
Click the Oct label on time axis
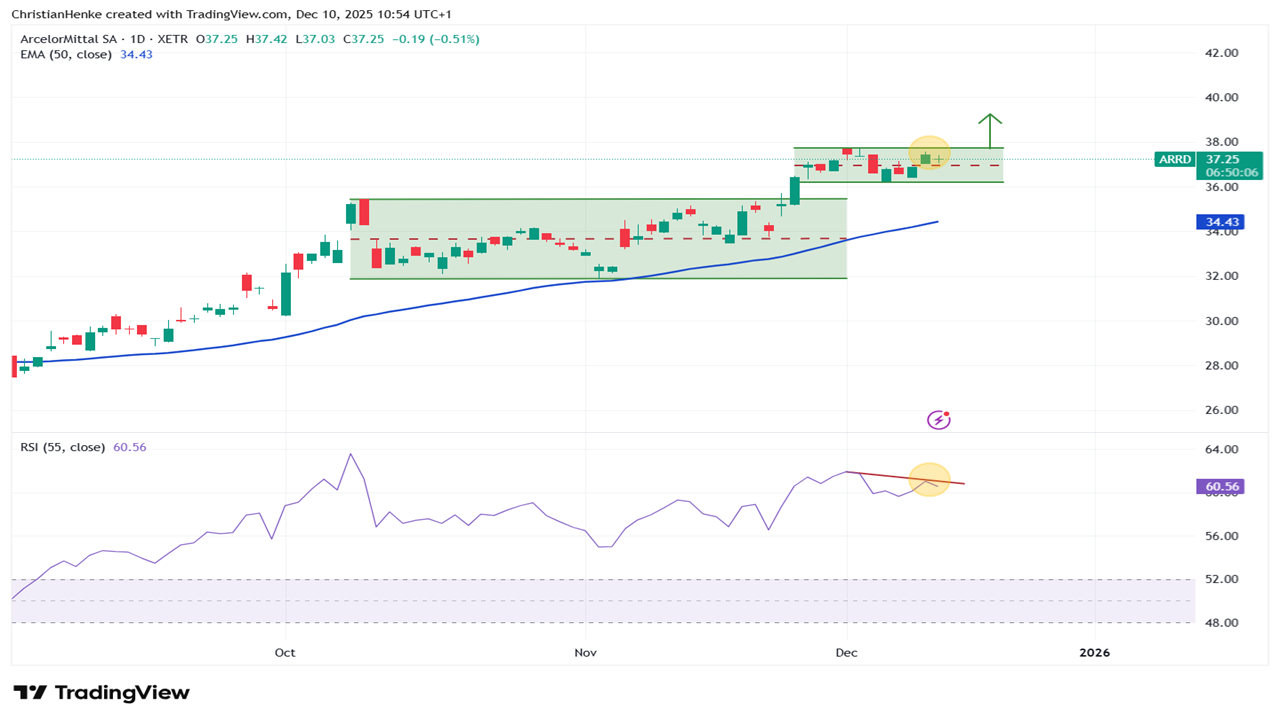285,653
